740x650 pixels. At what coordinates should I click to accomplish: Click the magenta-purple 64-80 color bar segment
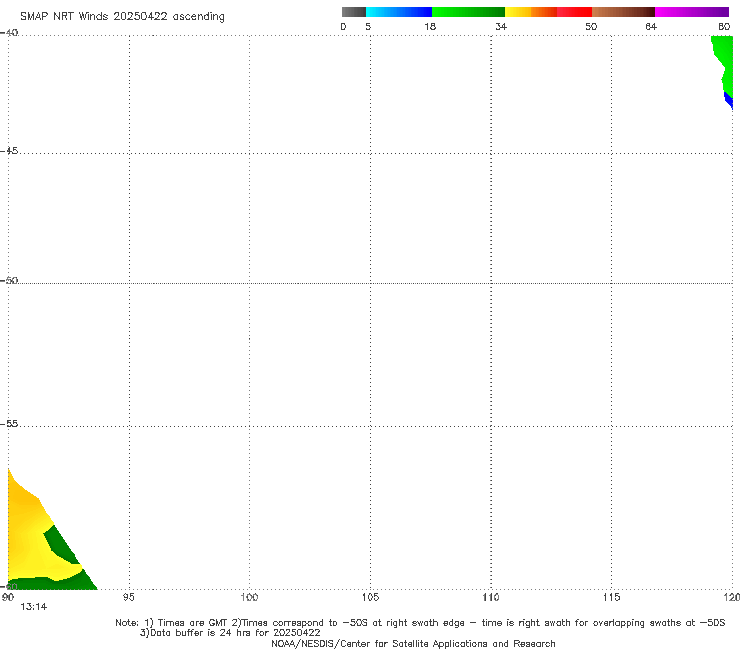tap(692, 12)
